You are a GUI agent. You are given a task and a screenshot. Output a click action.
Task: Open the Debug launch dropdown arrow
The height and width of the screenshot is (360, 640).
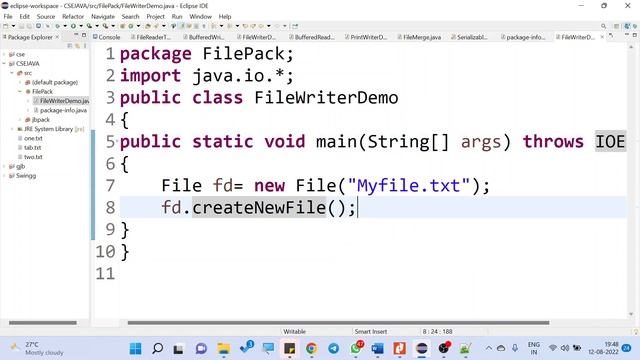[65, 26]
